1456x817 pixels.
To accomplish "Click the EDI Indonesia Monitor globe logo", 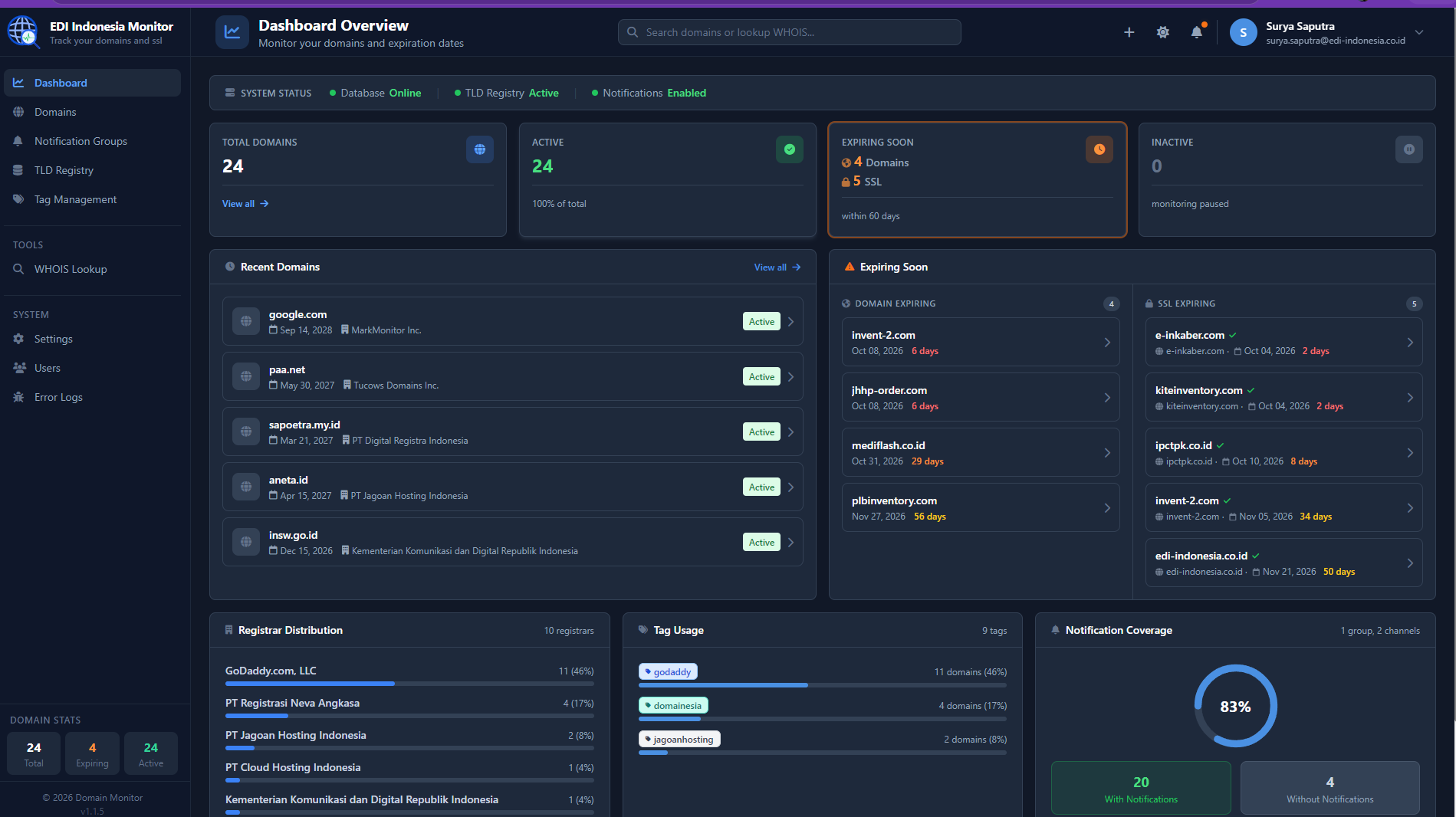I will point(23,32).
